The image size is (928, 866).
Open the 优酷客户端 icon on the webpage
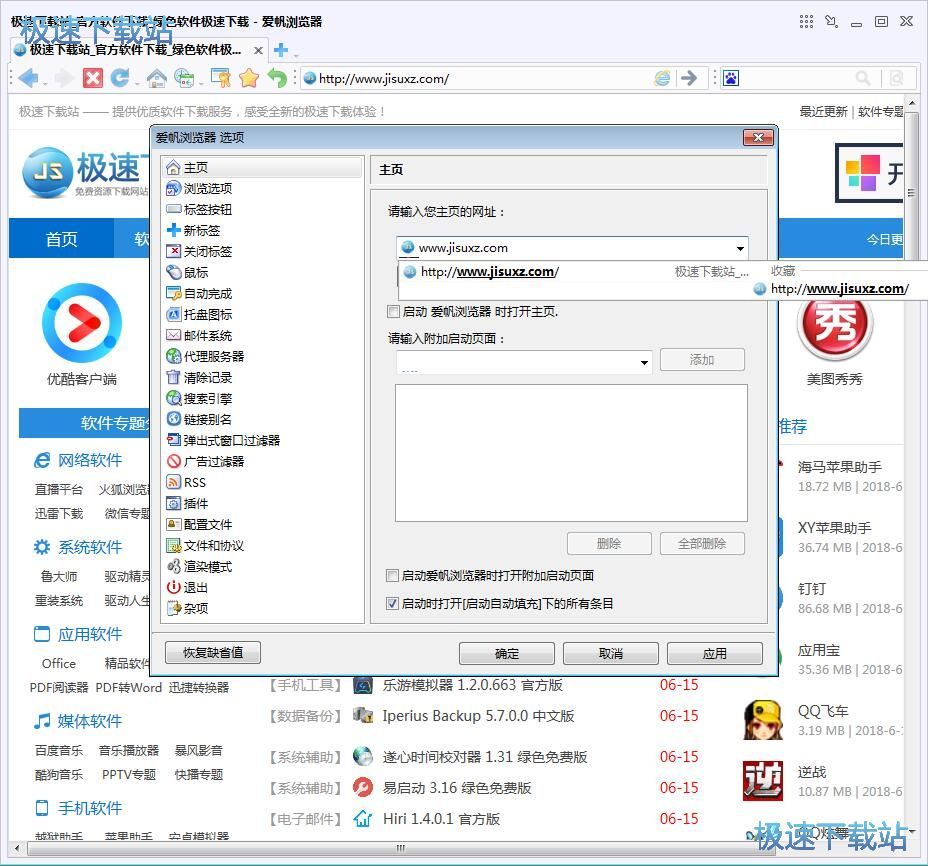(82, 323)
